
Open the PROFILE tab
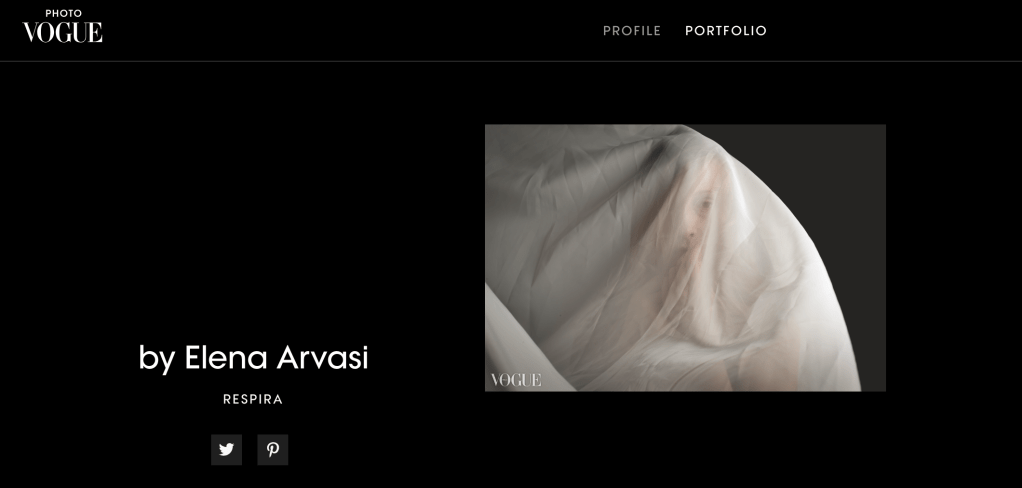(632, 31)
